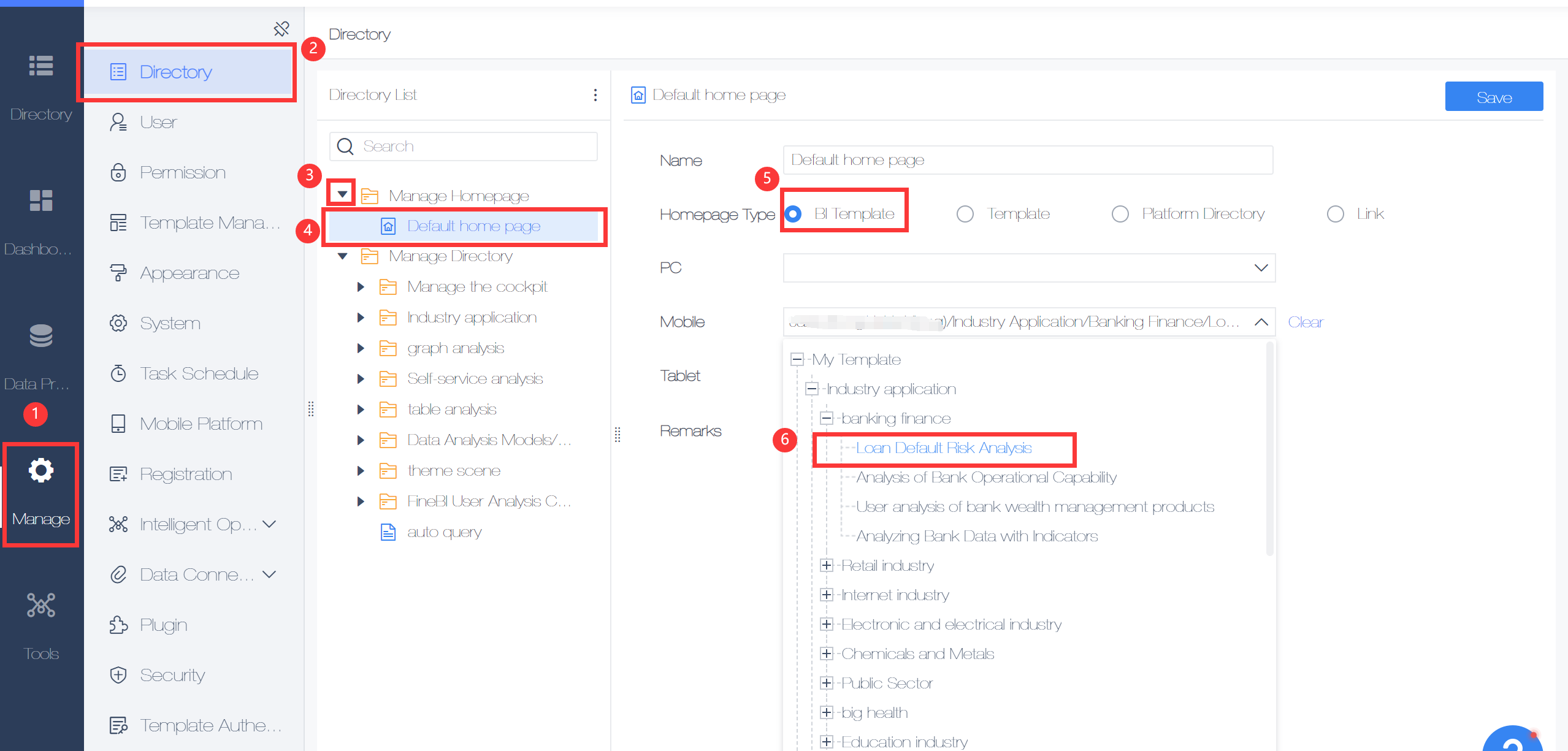Open Data Preparation database icon
The height and width of the screenshot is (751, 1568).
pos(40,335)
